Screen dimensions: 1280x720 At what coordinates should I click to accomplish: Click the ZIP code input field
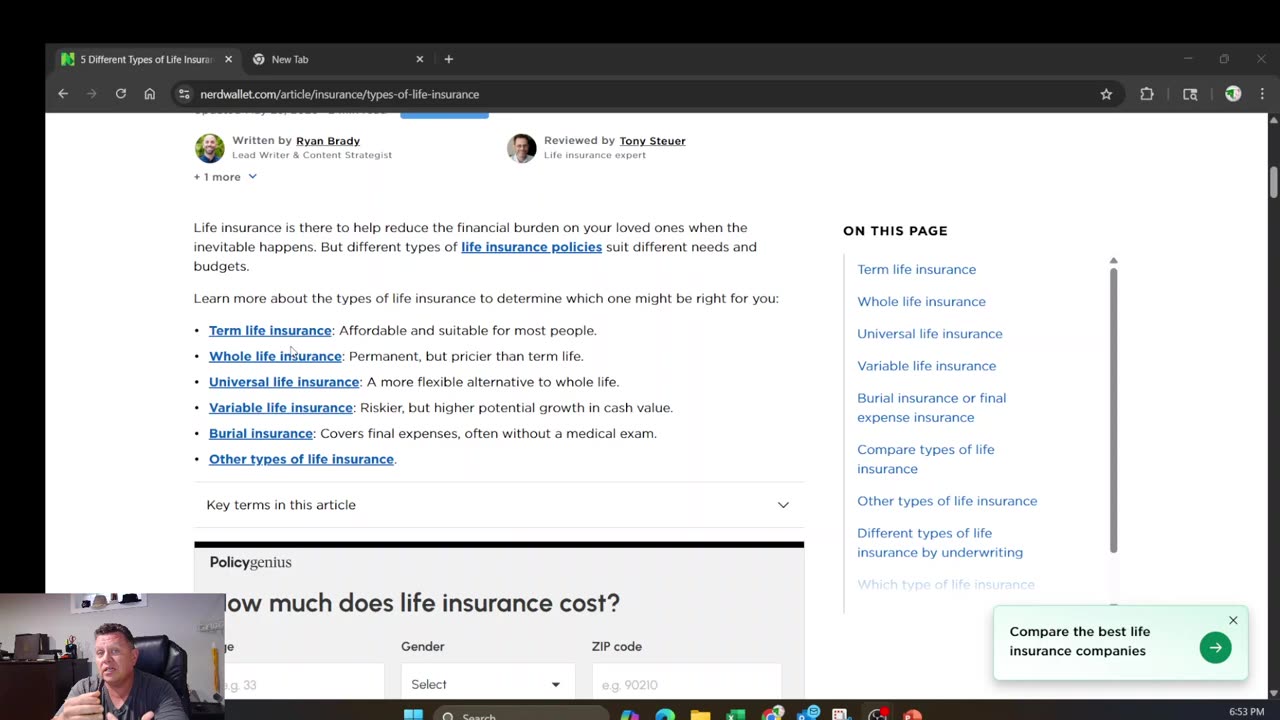(686, 684)
